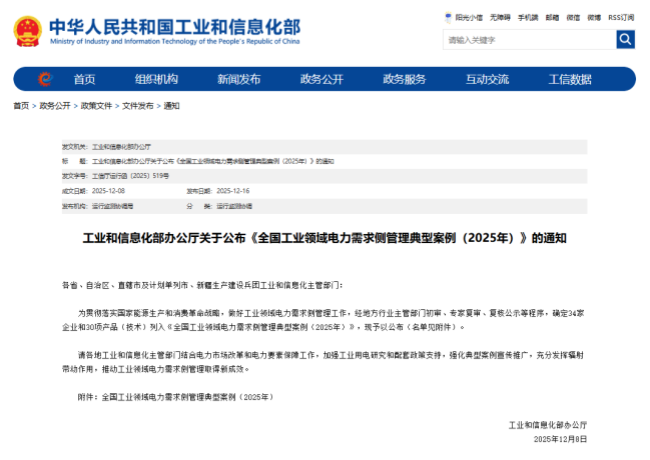
Task: Click the RSS订阅 link
Action: tap(621, 17)
